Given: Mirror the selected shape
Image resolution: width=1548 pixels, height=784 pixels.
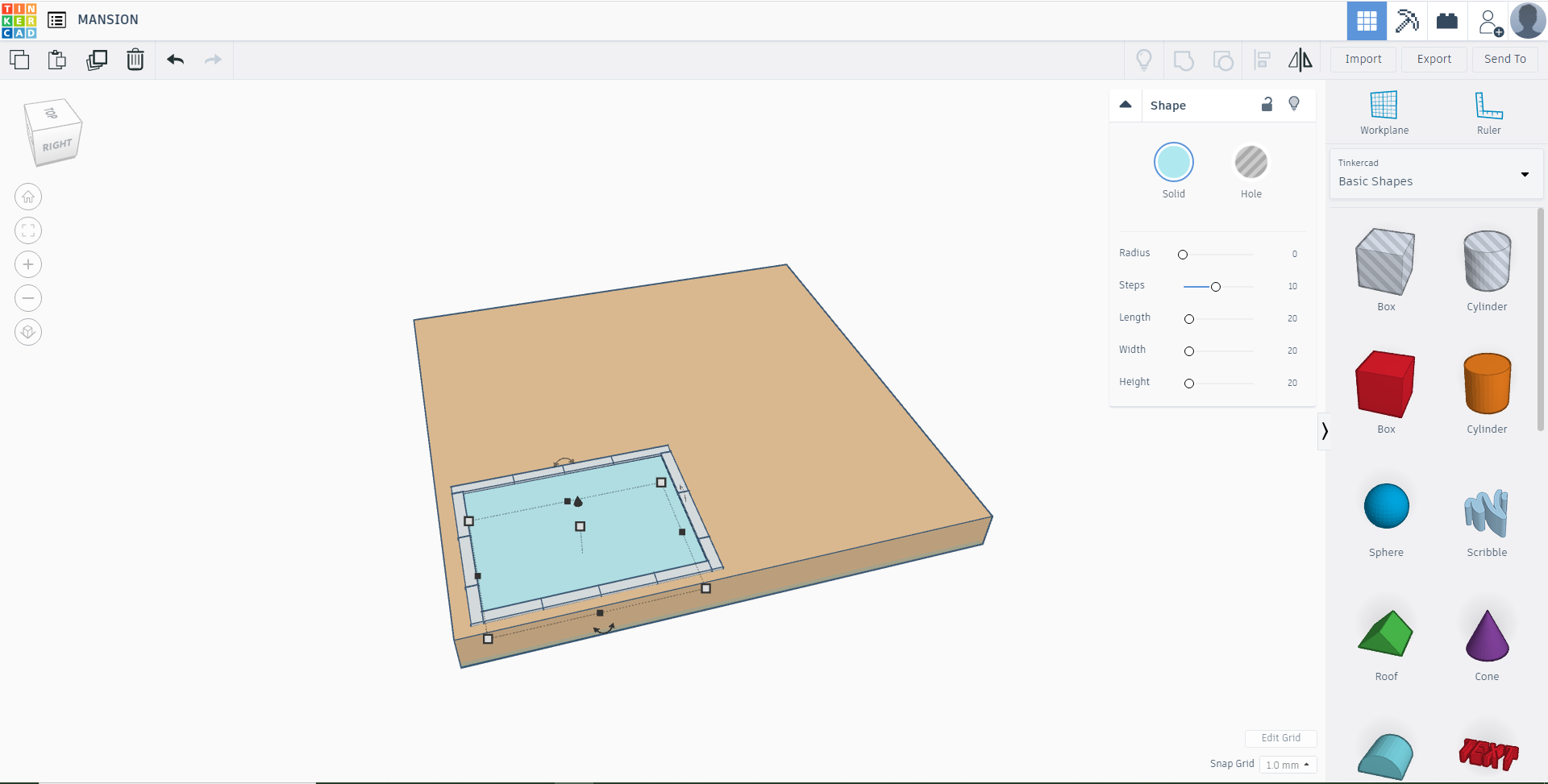Looking at the screenshot, I should pos(1299,60).
